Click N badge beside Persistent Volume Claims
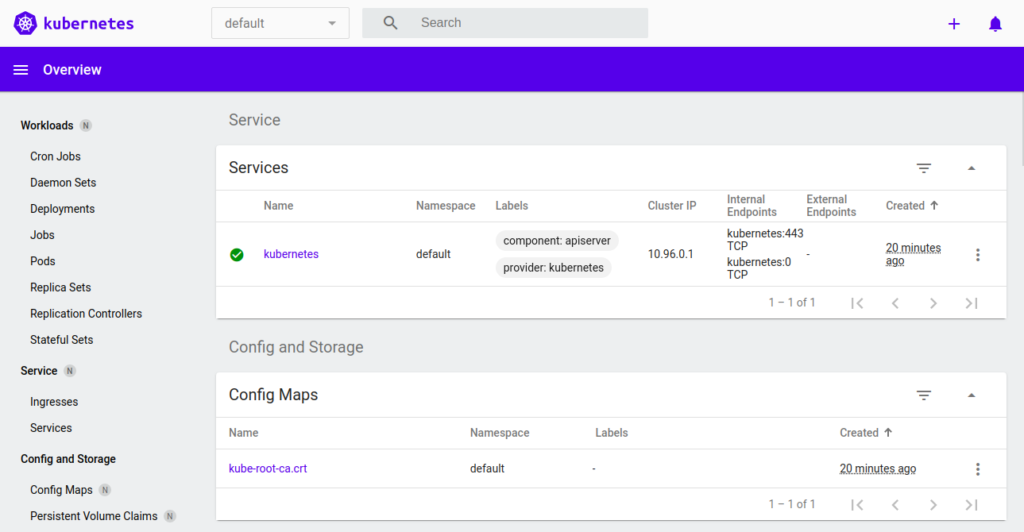This screenshot has width=1024, height=532. tap(170, 516)
